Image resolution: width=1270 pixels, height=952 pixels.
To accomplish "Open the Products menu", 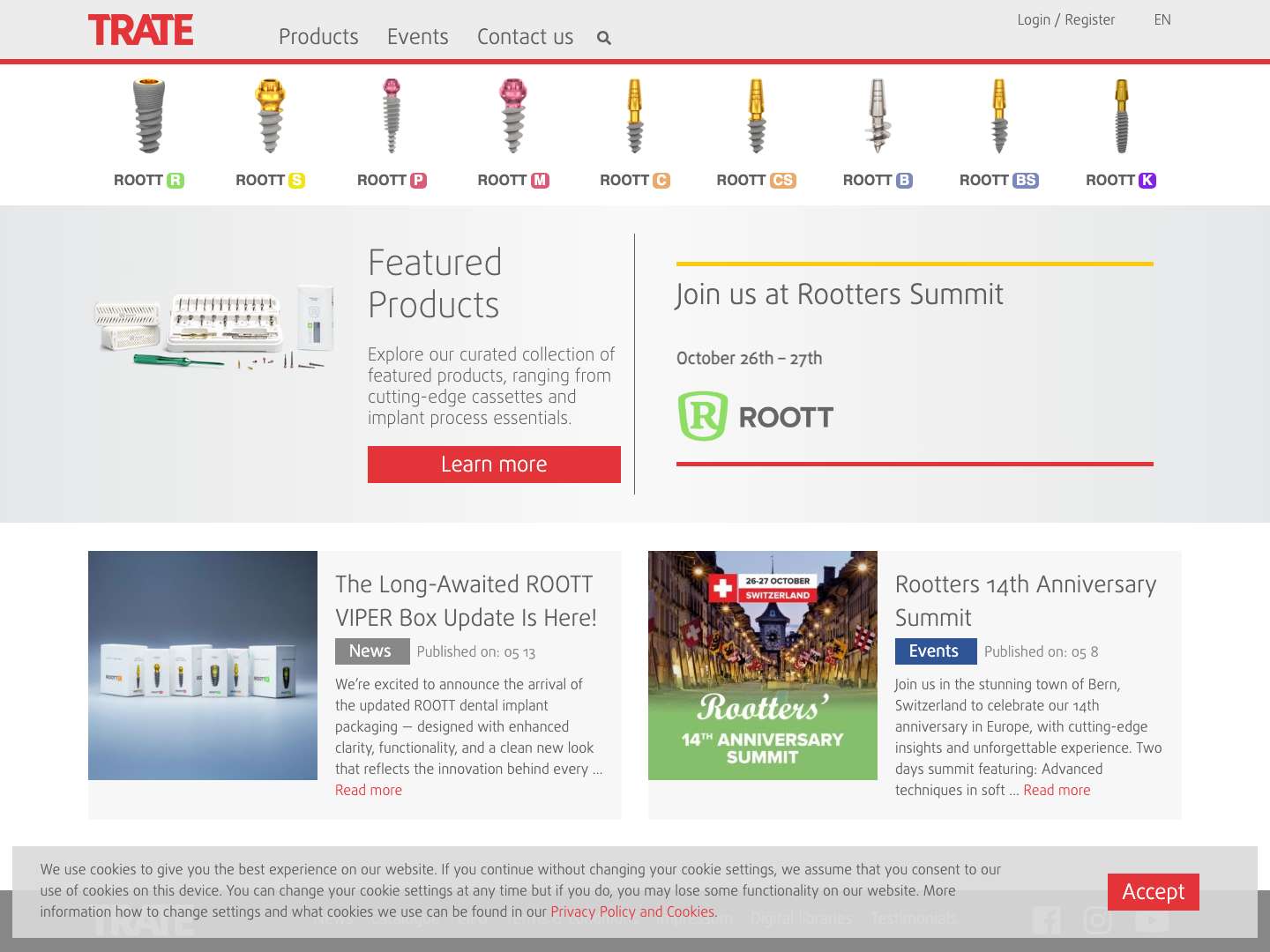I will (317, 37).
